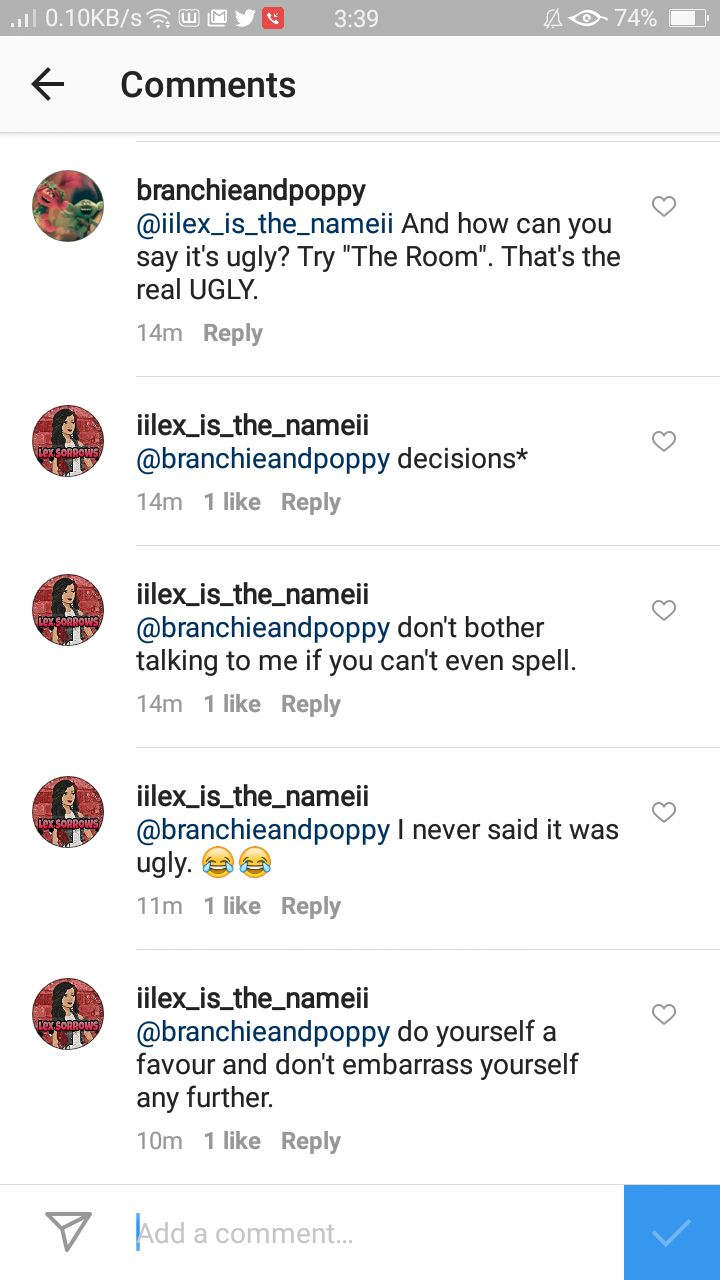The height and width of the screenshot is (1280, 720).
Task: Like branchieandpoppy's comment about "The Room"
Action: click(x=664, y=207)
